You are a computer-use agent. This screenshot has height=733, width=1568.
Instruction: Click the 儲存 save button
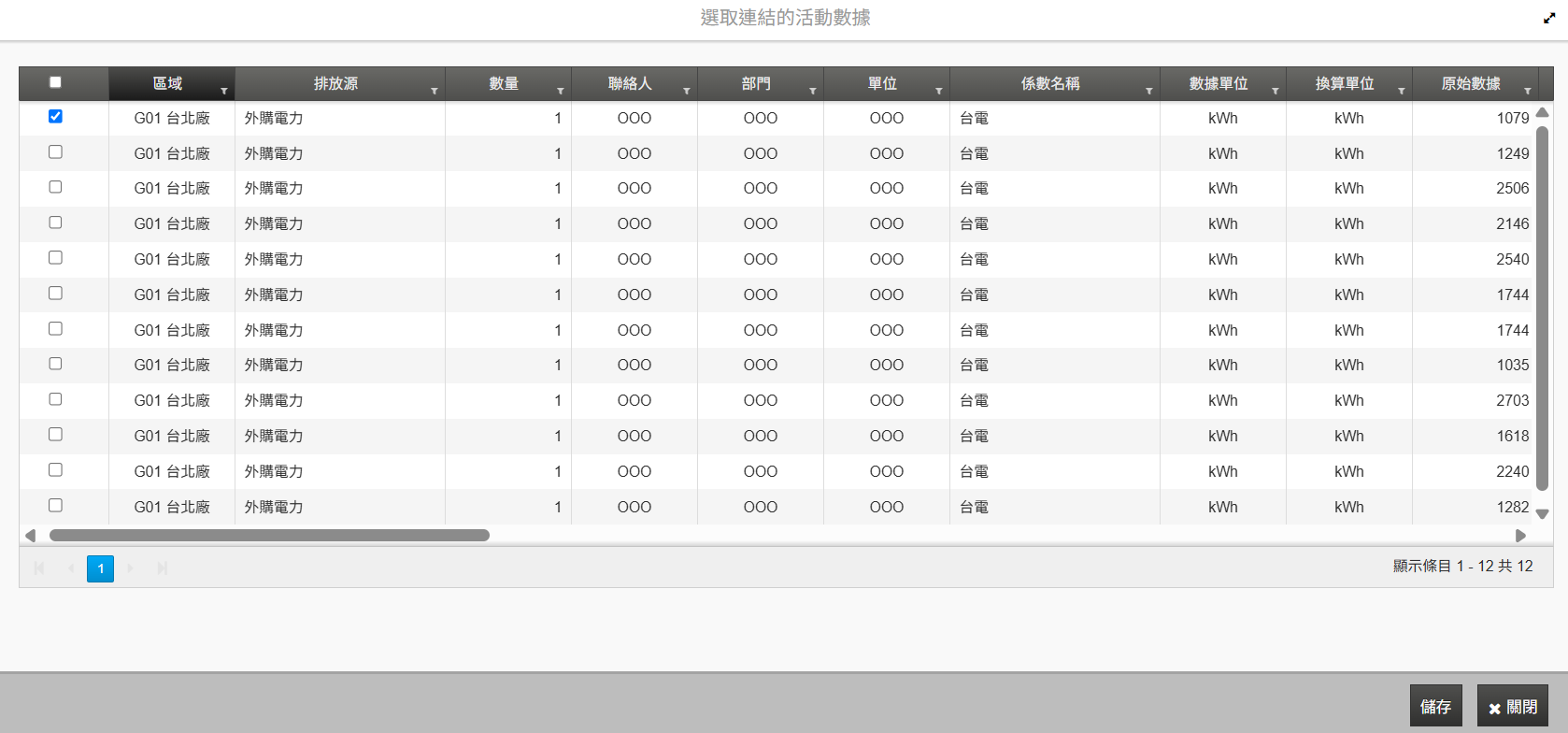pyautogui.click(x=1436, y=706)
